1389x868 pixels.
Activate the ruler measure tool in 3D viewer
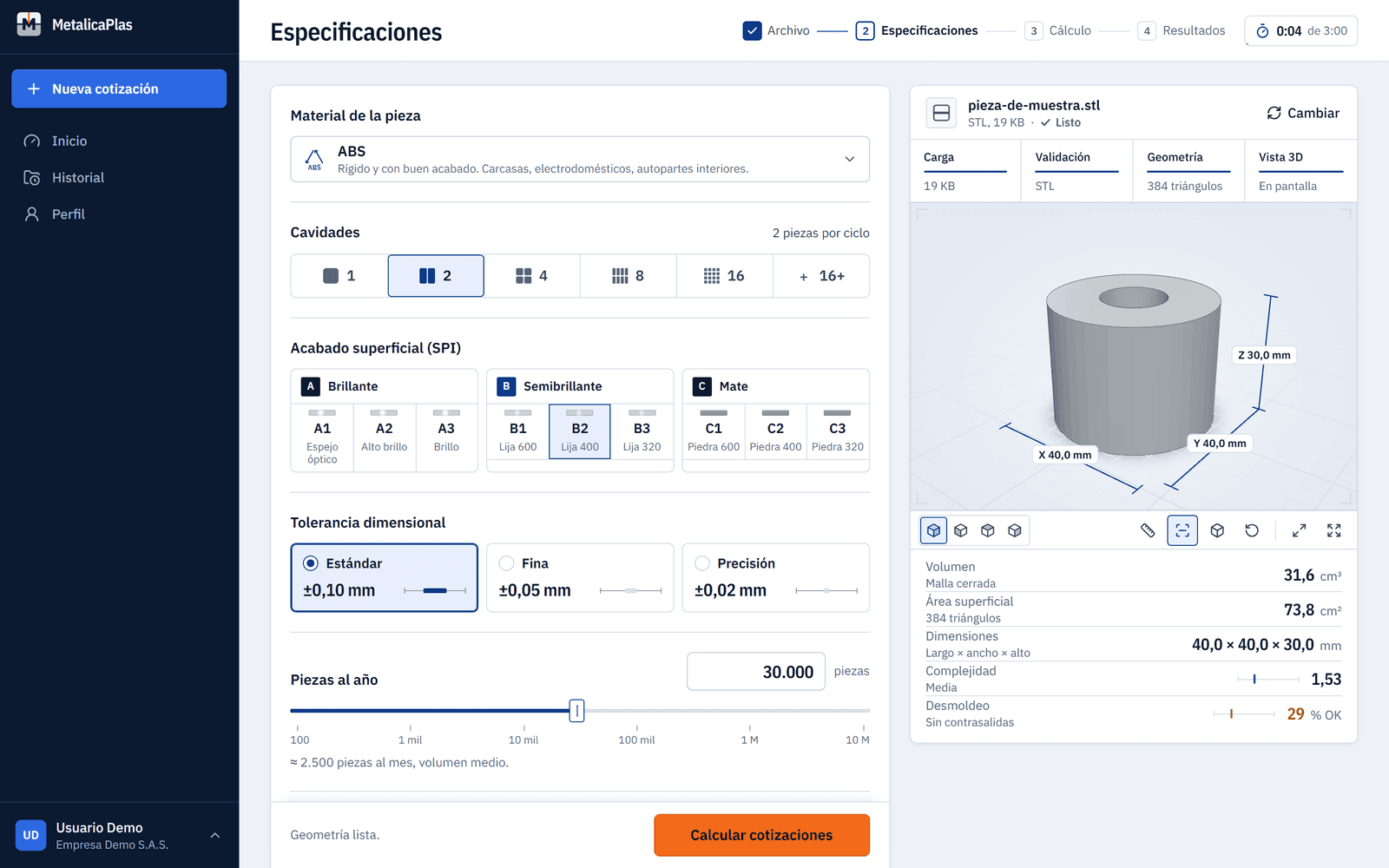point(1148,530)
